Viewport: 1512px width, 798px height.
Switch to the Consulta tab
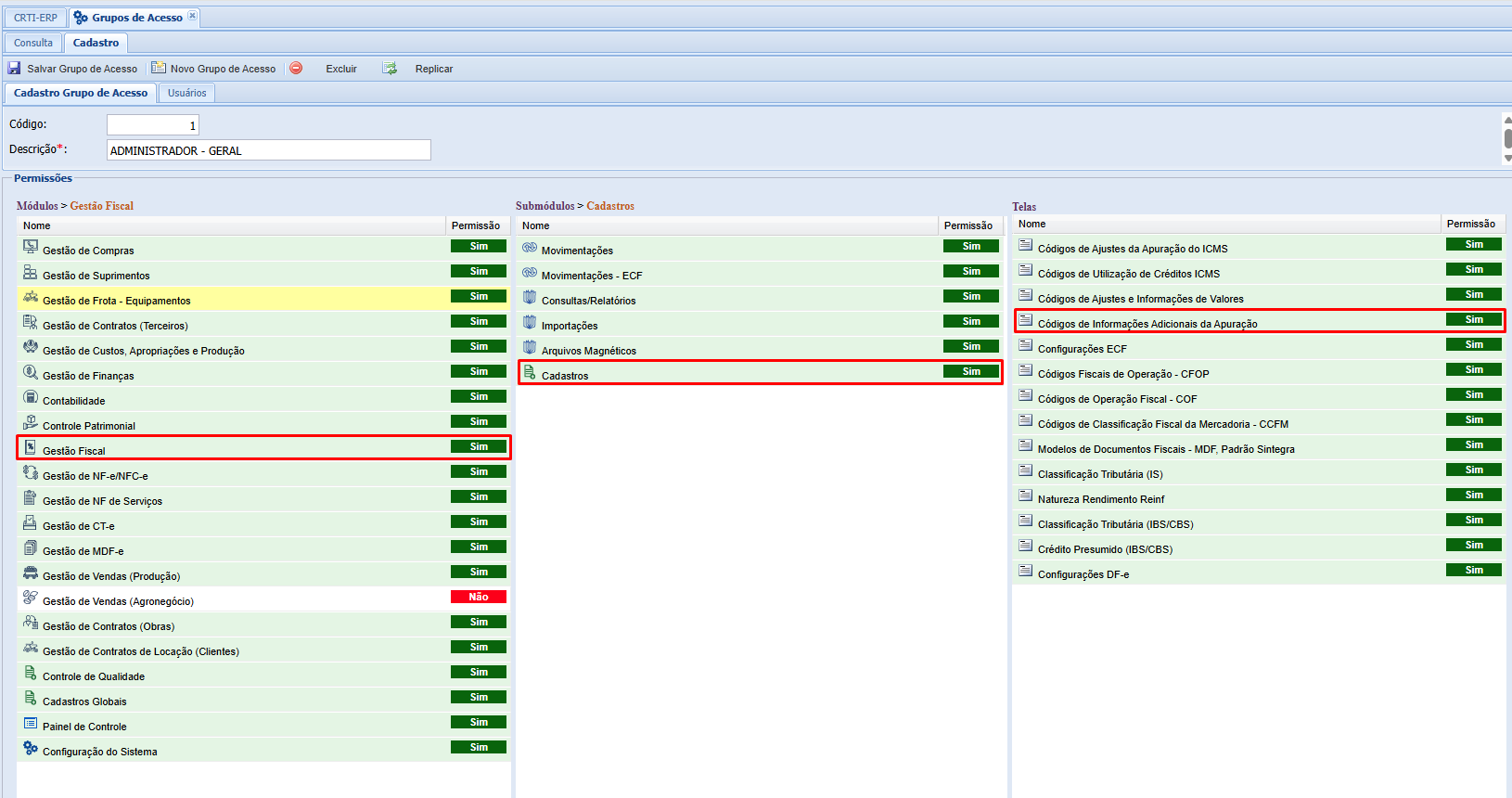point(33,43)
